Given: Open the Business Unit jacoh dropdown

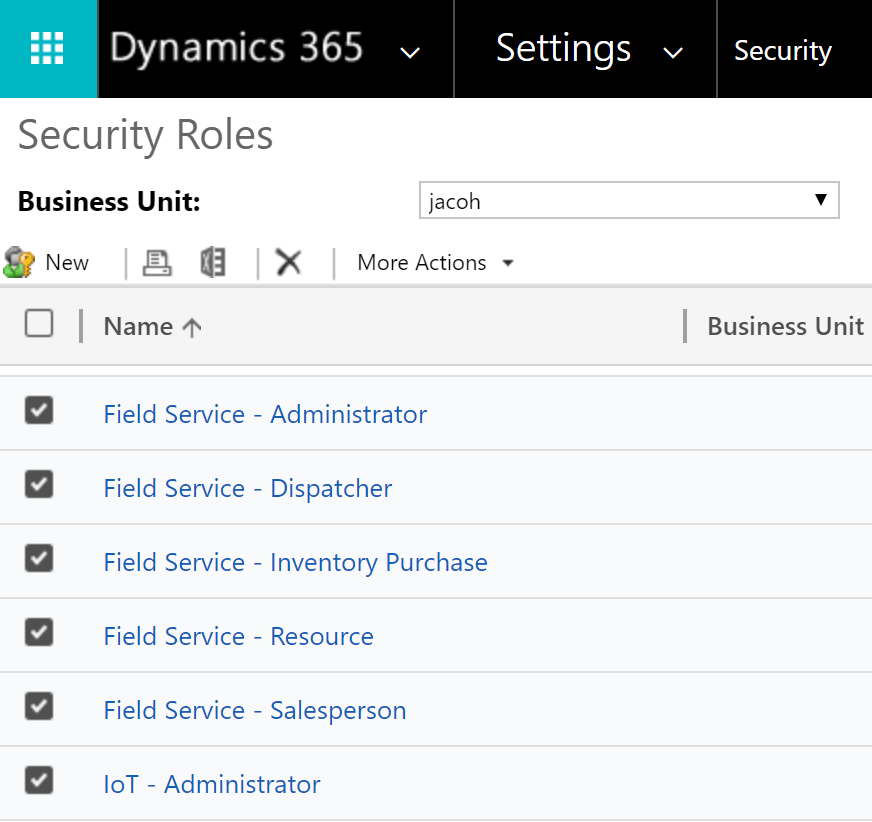Looking at the screenshot, I should coord(628,200).
